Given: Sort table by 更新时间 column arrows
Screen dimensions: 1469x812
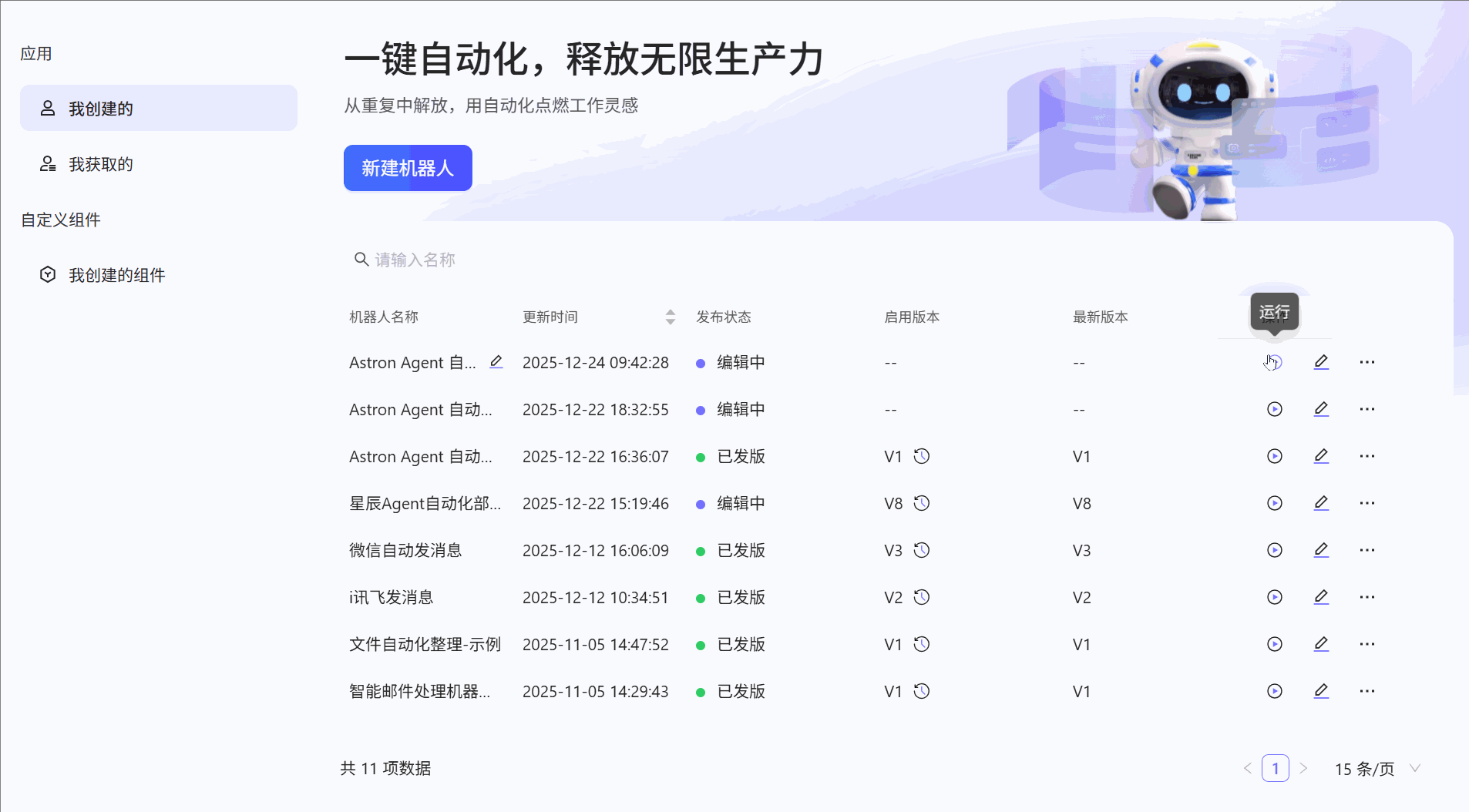Looking at the screenshot, I should [x=671, y=317].
